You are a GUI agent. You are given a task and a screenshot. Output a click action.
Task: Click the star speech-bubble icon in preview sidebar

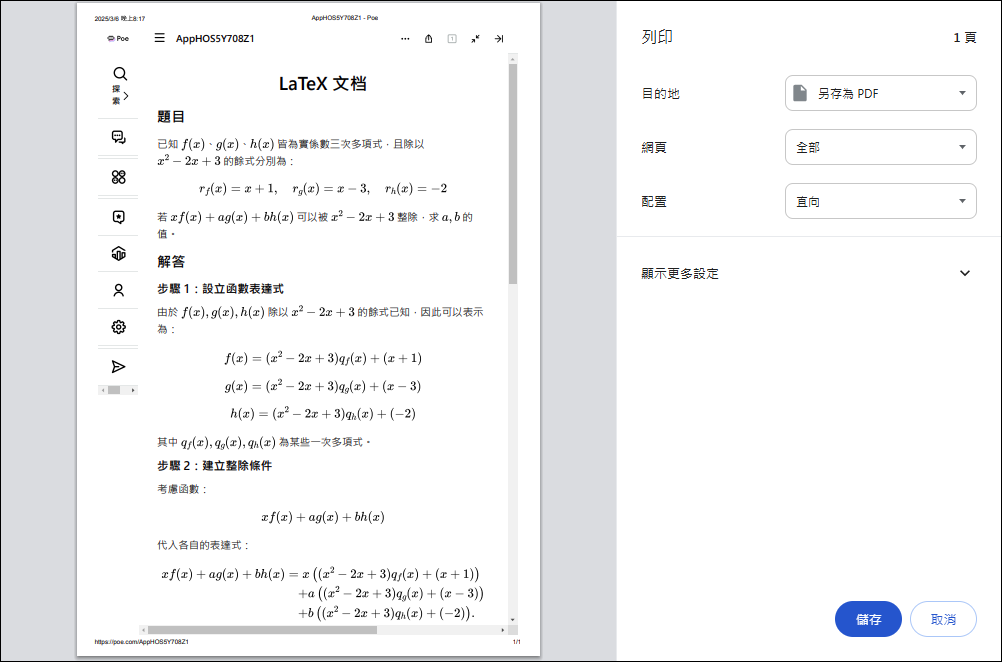pos(118,217)
